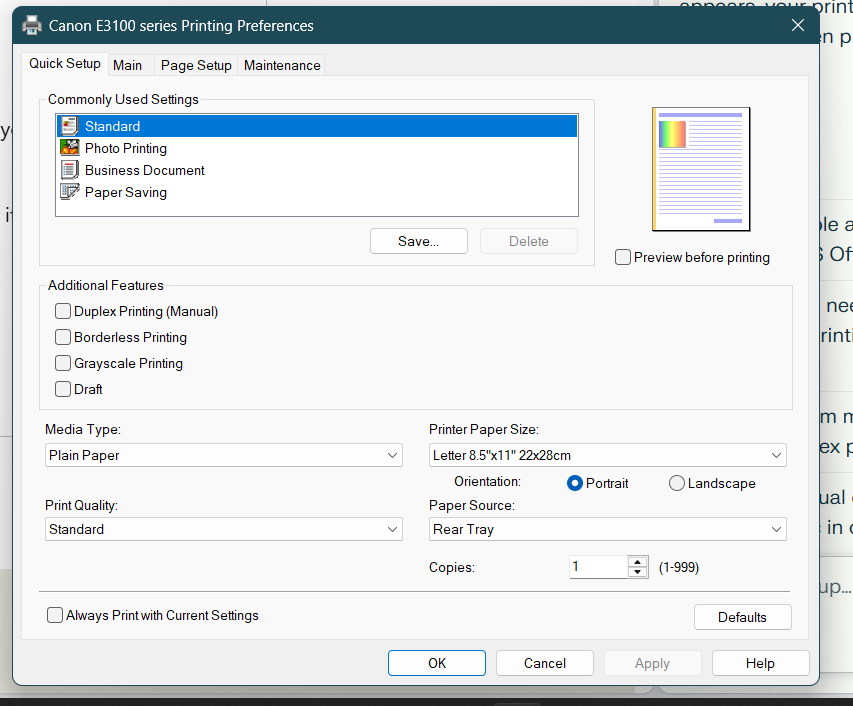Open Help for printing preferences

pos(760,663)
